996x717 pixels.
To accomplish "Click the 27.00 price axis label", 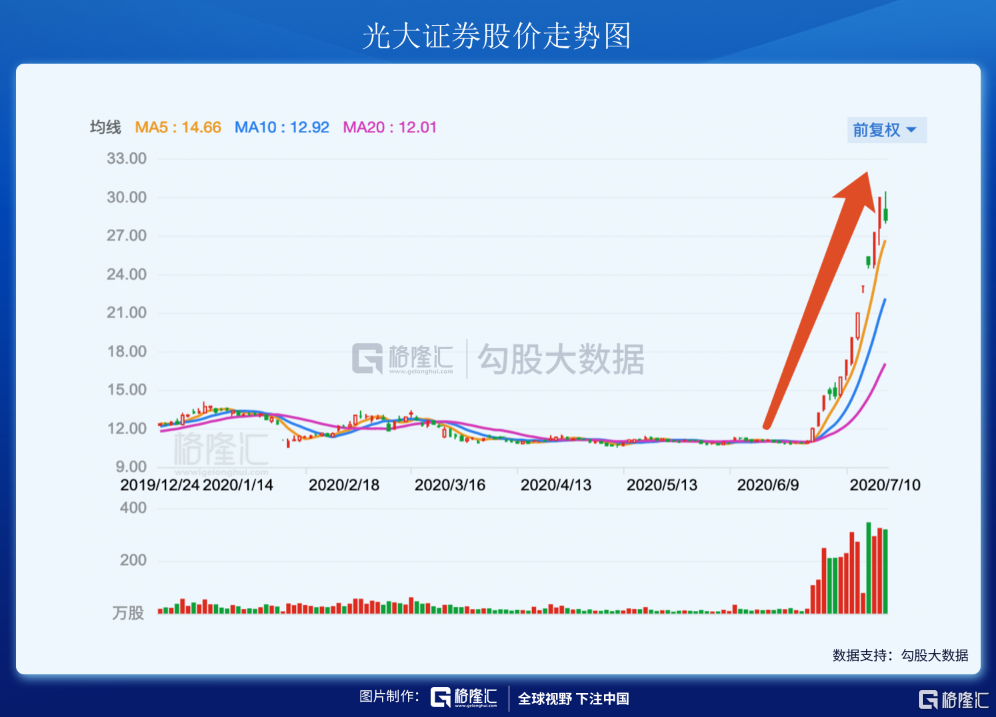I will [126, 236].
